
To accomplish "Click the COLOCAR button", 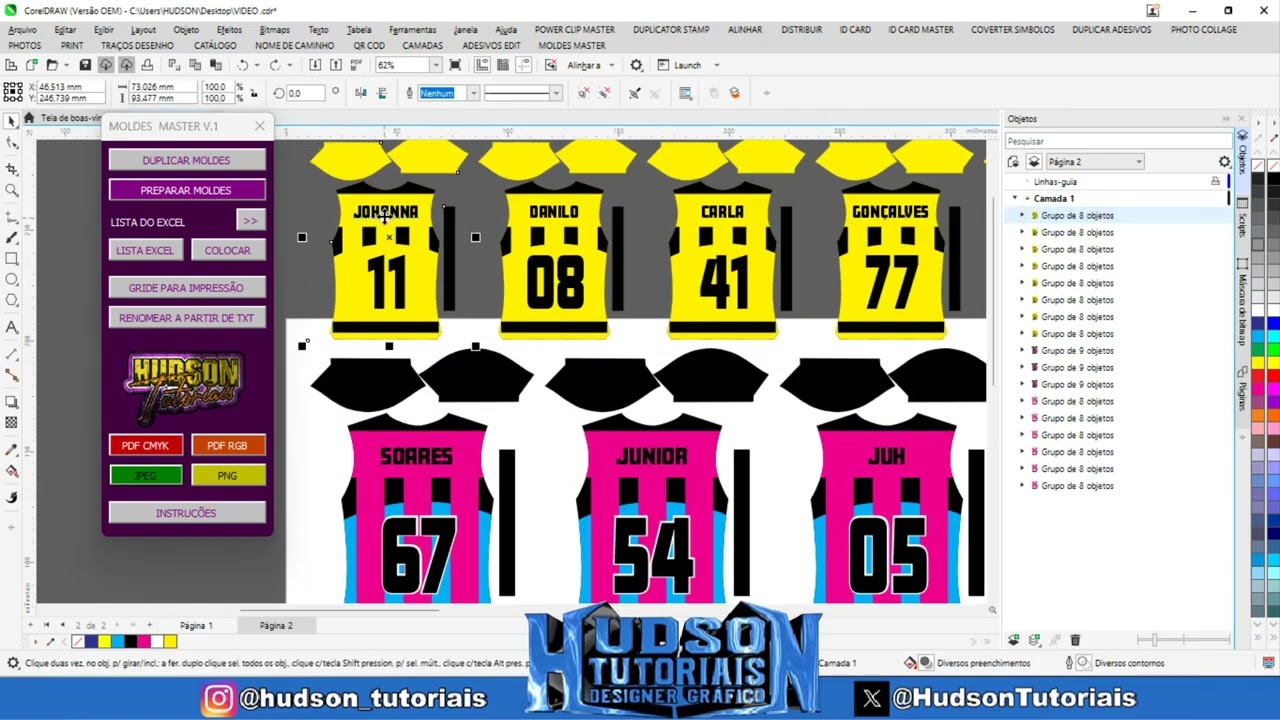I will pos(228,250).
